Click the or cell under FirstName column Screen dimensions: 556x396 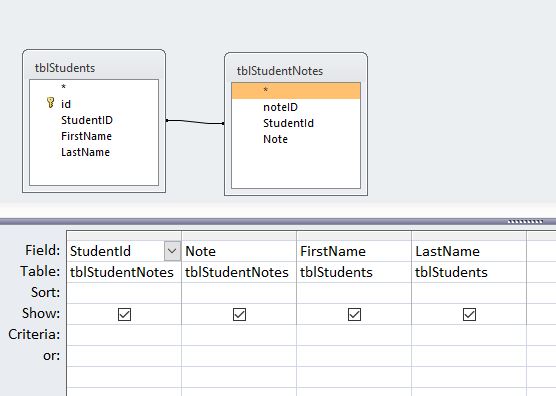(x=354, y=356)
